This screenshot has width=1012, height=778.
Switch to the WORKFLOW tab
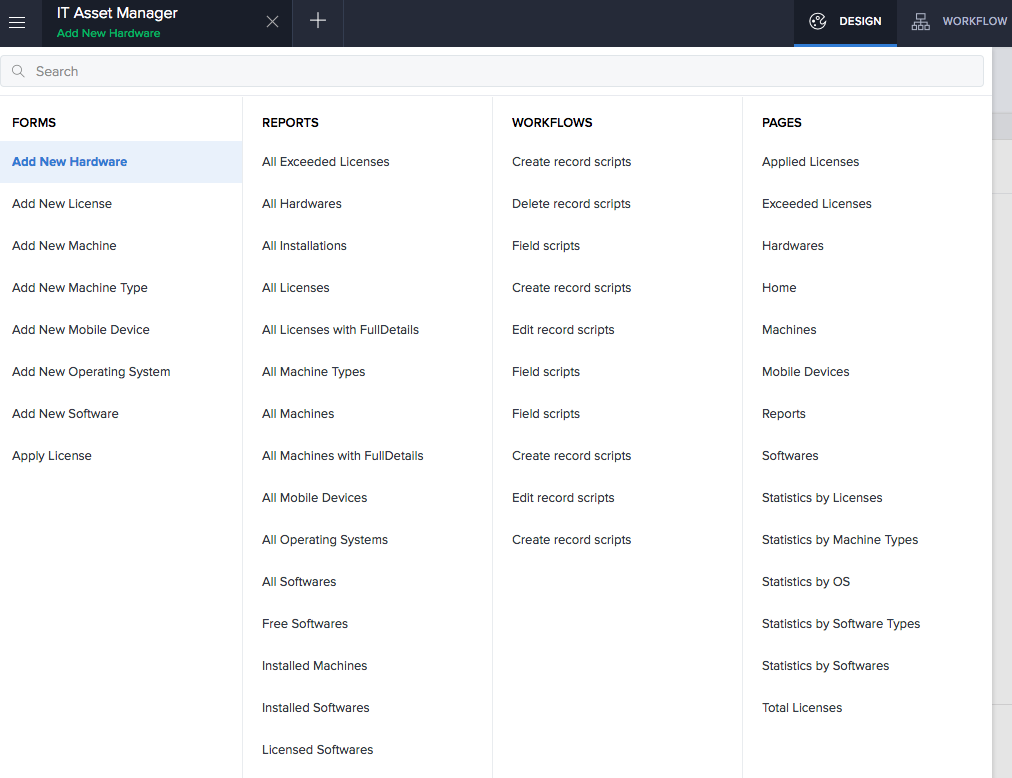(955, 23)
